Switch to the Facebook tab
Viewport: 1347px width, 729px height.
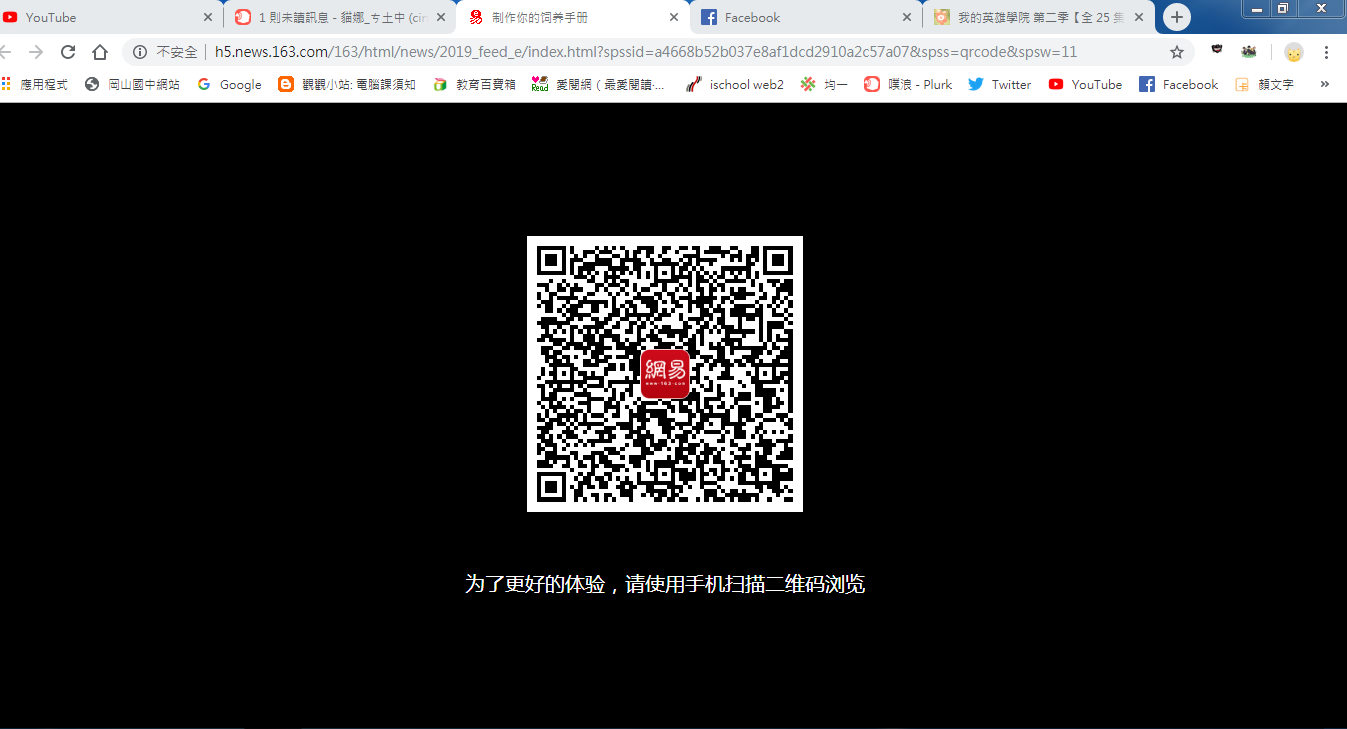(x=806, y=17)
